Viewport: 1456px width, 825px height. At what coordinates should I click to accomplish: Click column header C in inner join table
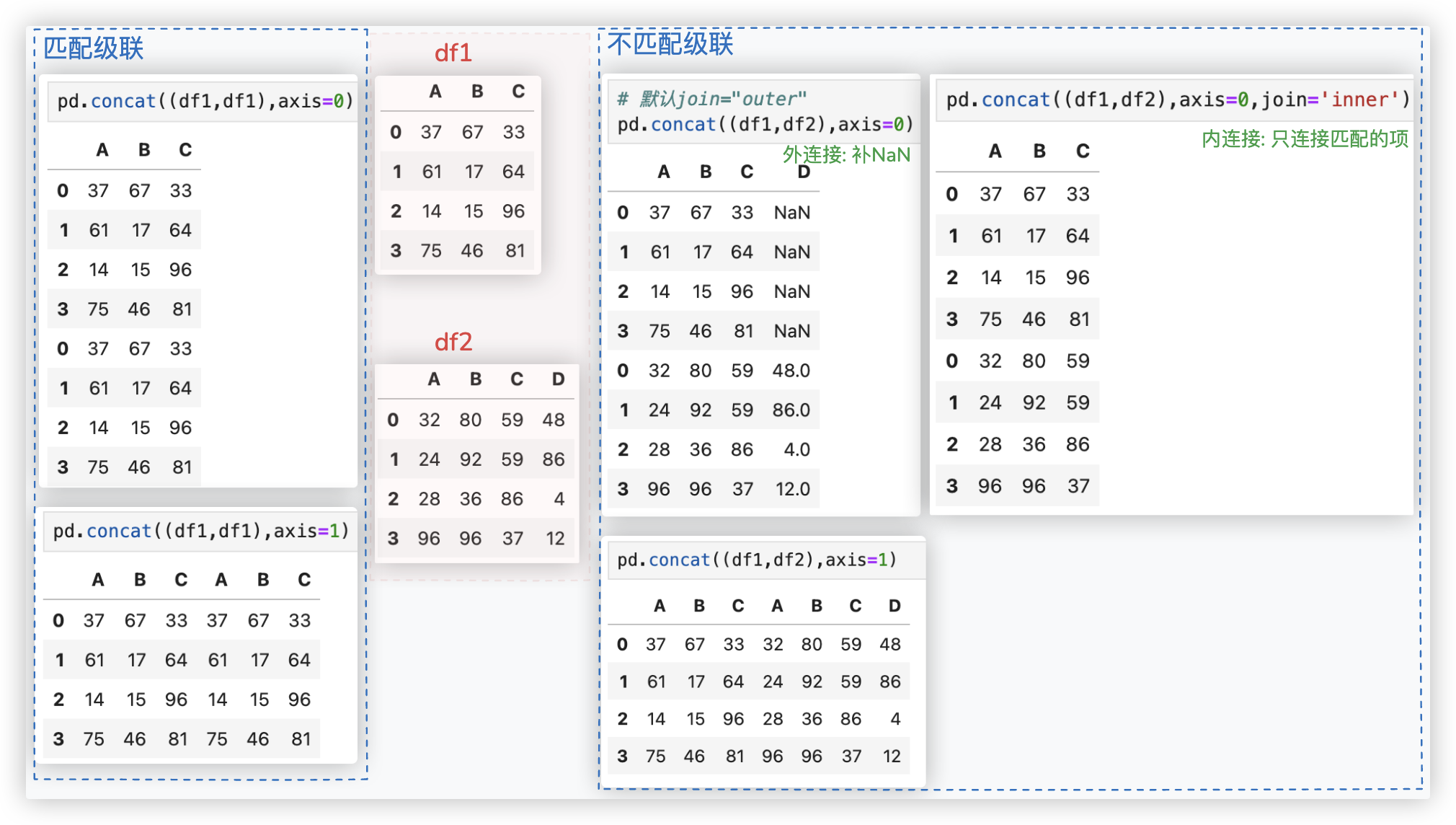(1082, 151)
